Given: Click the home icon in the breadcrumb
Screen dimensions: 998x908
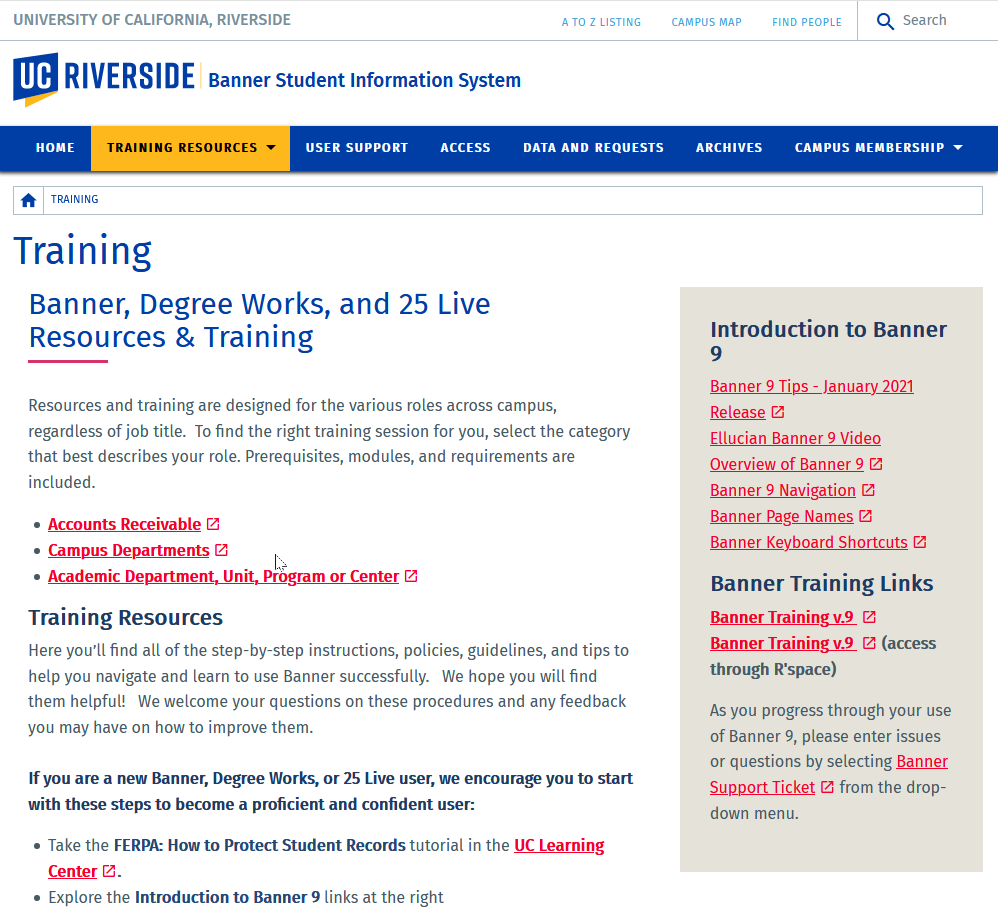Looking at the screenshot, I should [x=27, y=200].
